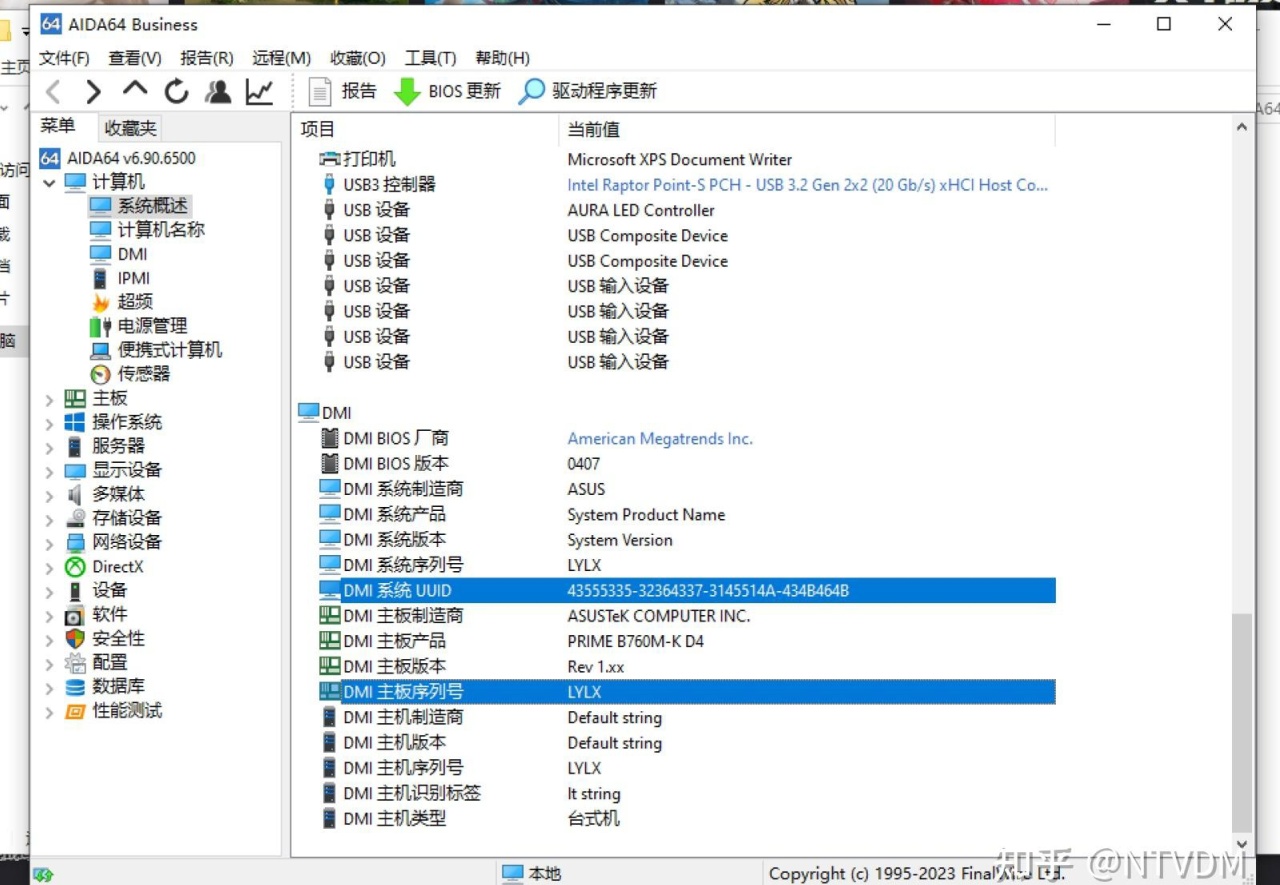Expand the 显示设备 tree node
Image resolution: width=1280 pixels, height=885 pixels.
point(49,471)
